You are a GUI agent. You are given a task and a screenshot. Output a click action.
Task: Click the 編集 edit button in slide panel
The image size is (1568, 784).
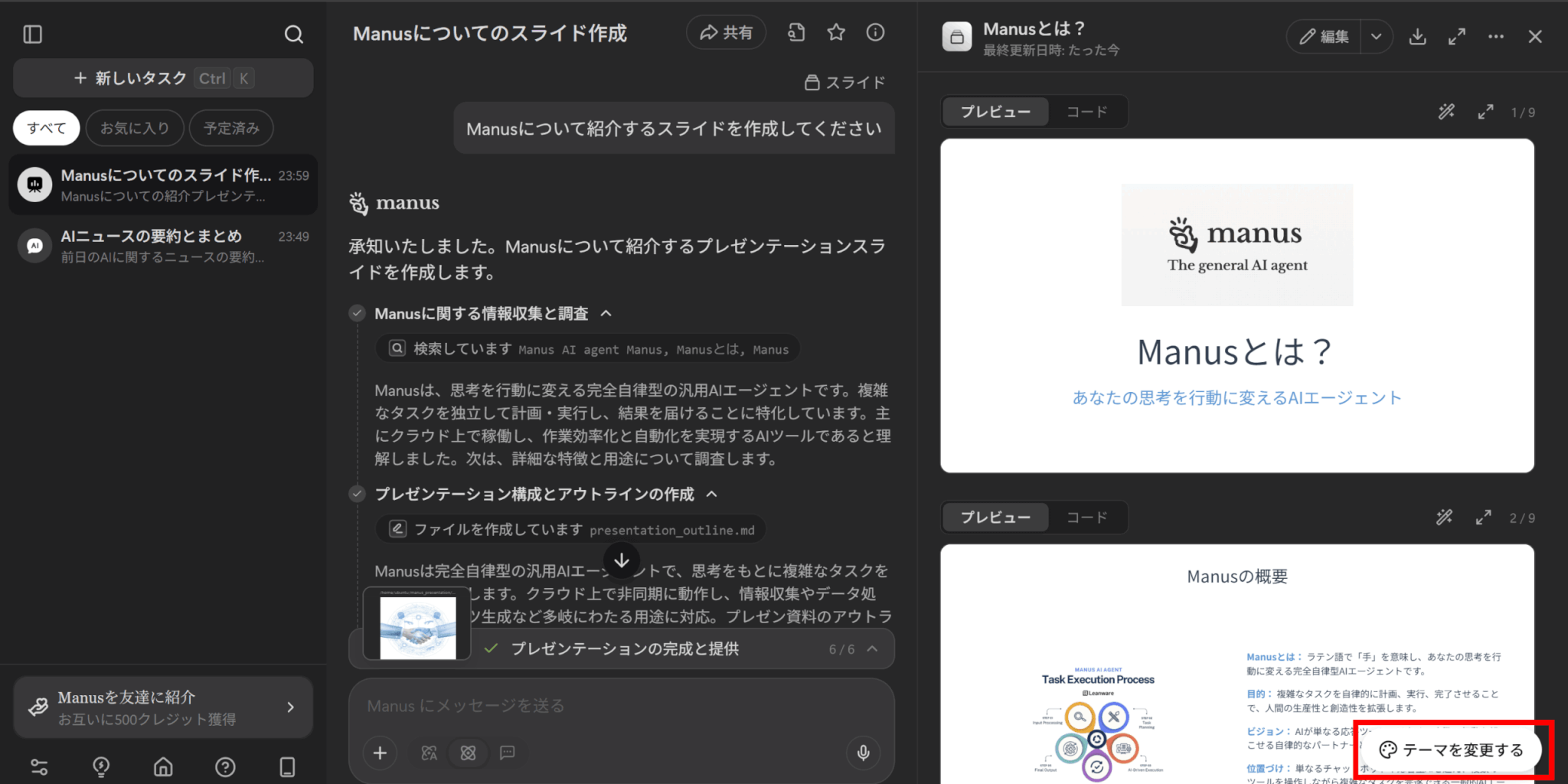click(x=1324, y=36)
